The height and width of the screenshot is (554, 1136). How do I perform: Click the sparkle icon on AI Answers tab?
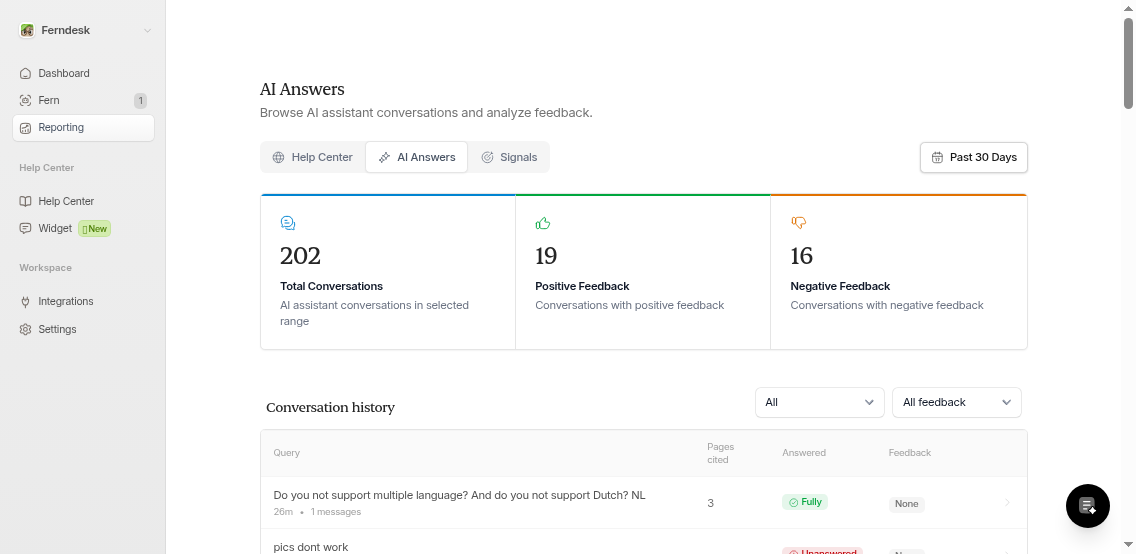tap(385, 157)
